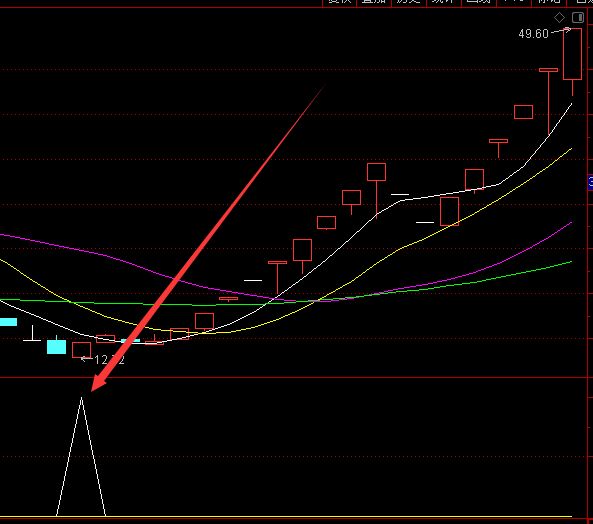Select the 画线 toolbar tab
This screenshot has width=593, height=524.
click(x=478, y=2)
